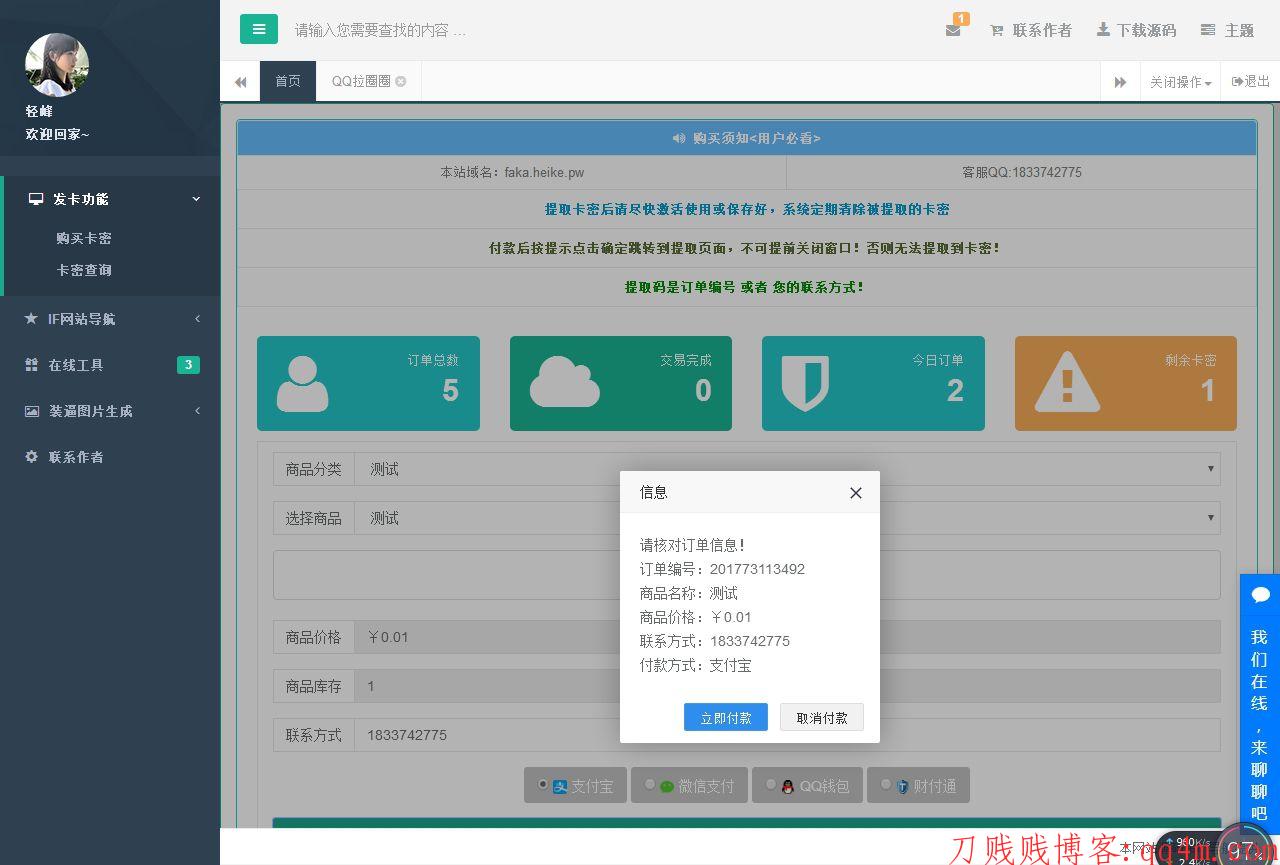Toggle the green hamburger sidebar button
Viewport: 1280px width, 865px height.
(x=259, y=29)
